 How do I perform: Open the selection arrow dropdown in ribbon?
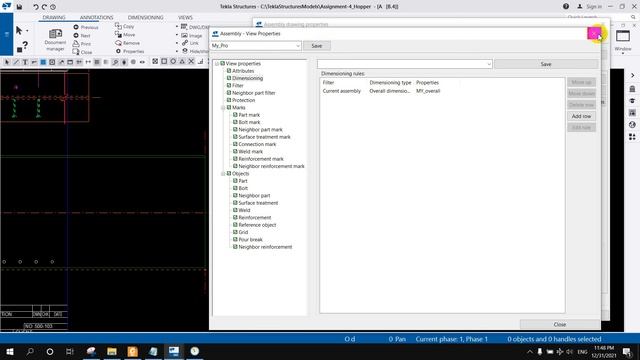(x=27, y=31)
